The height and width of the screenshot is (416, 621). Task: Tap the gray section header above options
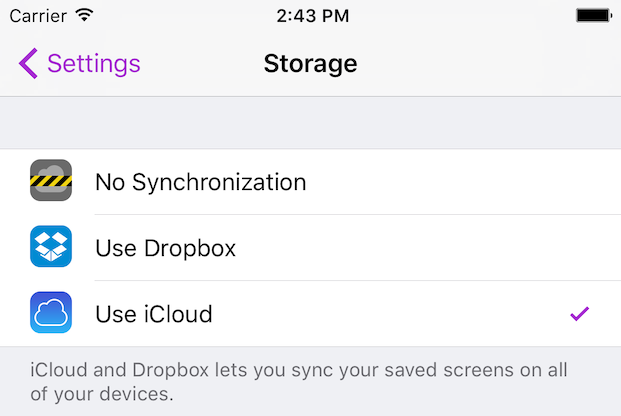coord(310,122)
